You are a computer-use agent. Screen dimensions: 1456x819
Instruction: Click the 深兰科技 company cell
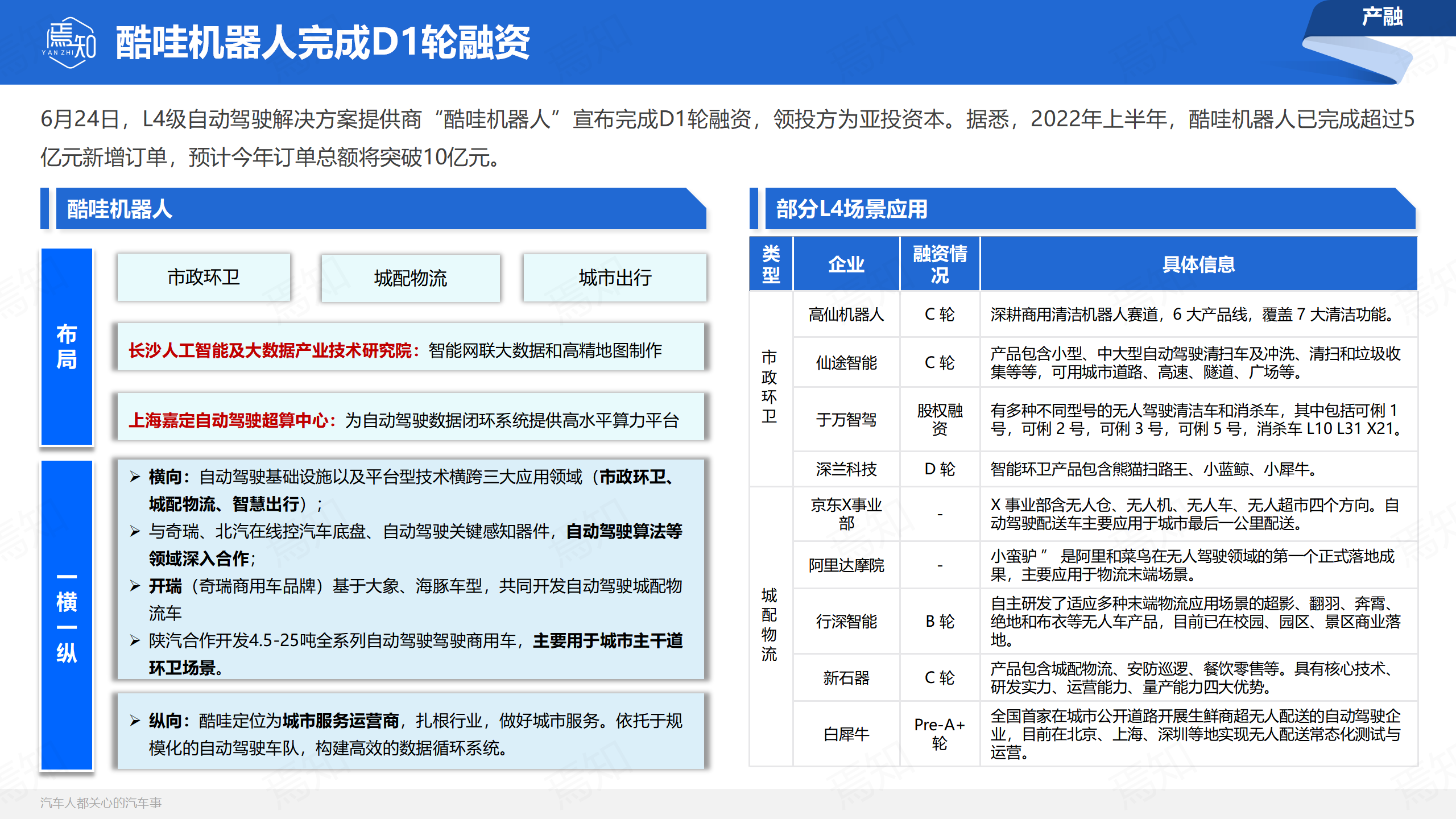[x=846, y=469]
